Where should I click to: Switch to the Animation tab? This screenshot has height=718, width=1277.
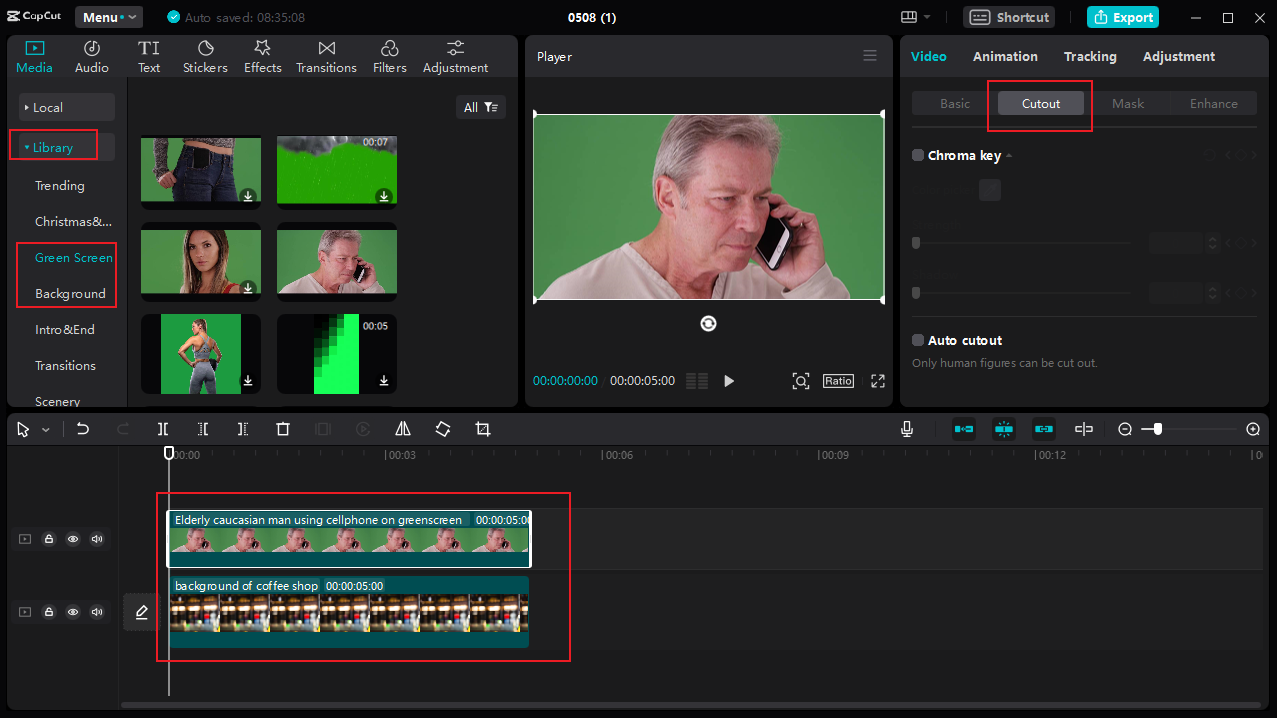tap(1005, 57)
